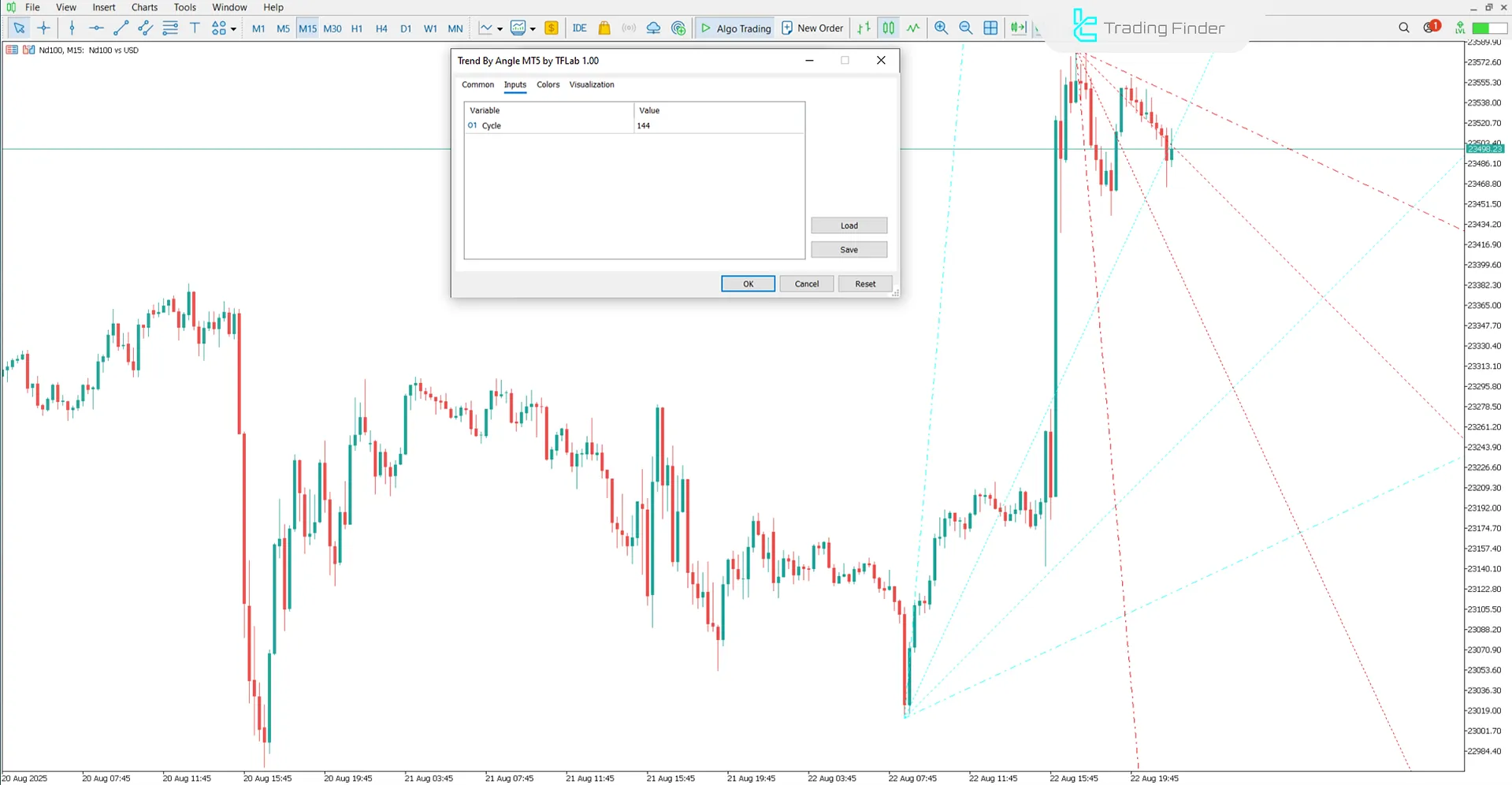Zoom in on the chart
Screen dimensions: 1512x785
tap(941, 28)
